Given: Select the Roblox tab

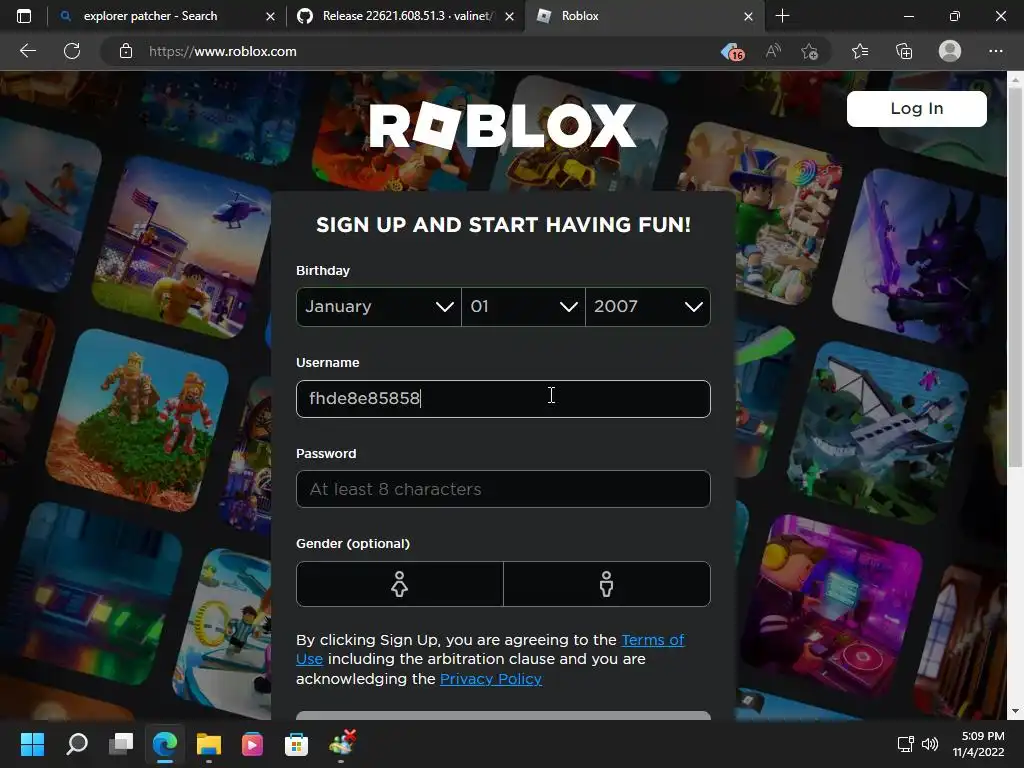Looking at the screenshot, I should (x=643, y=16).
